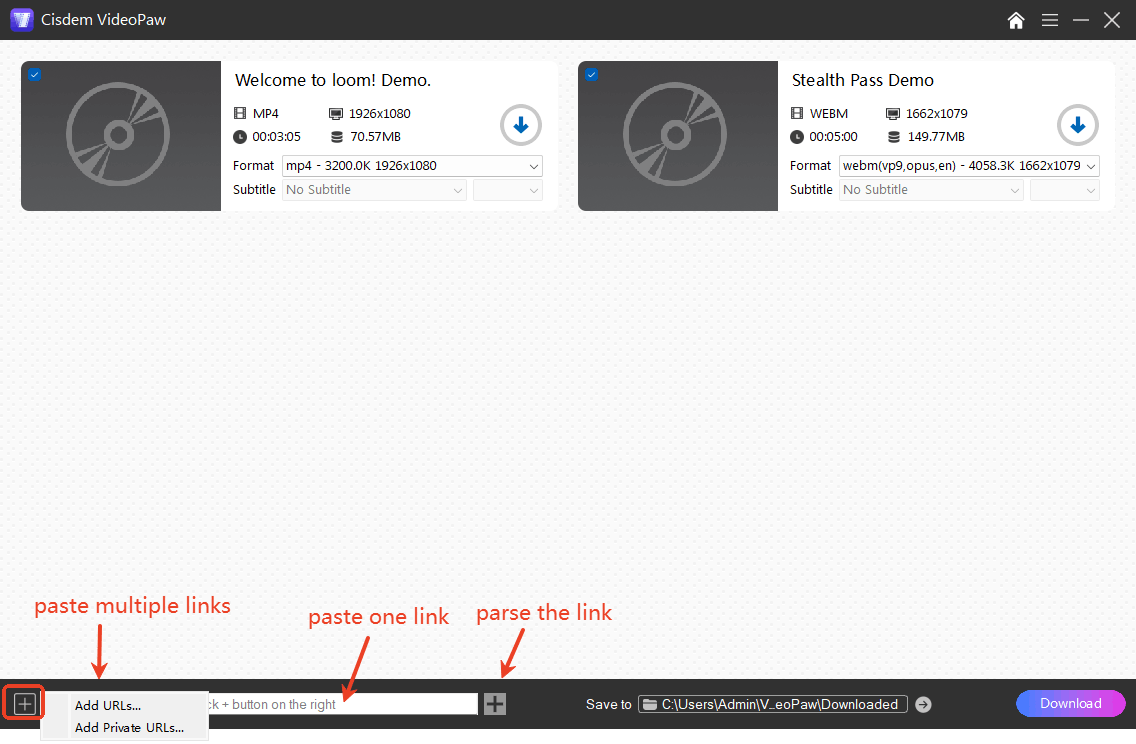
Task: Click the 1926x1080 resolution value beside MP4
Action: 380,114
